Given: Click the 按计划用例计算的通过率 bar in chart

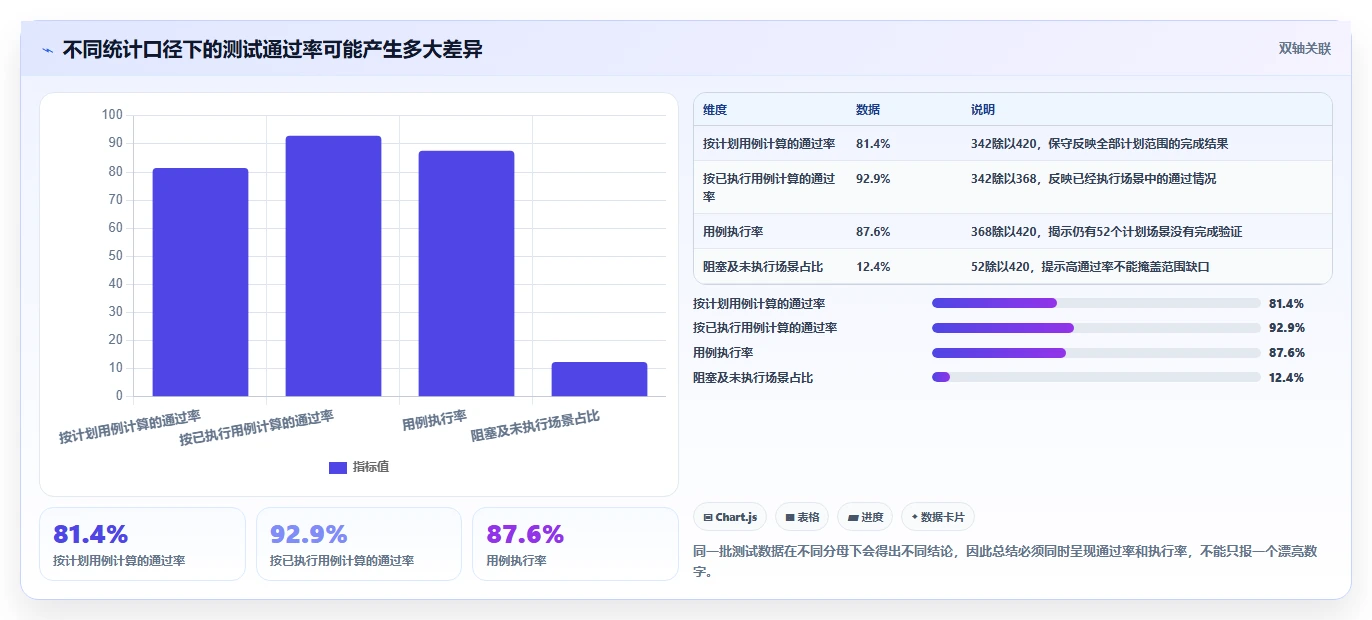Looking at the screenshot, I should 200,282.
